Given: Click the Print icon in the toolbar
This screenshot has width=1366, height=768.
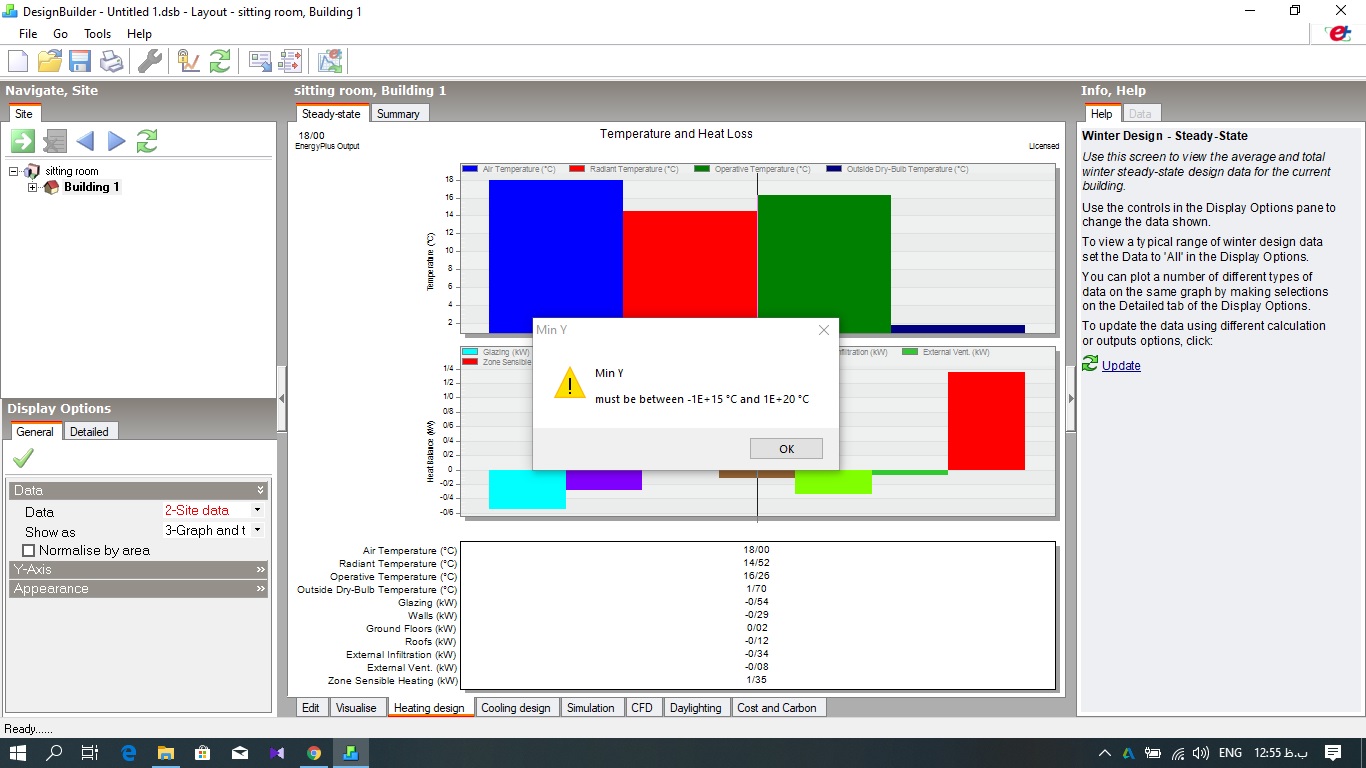Looking at the screenshot, I should [x=111, y=61].
